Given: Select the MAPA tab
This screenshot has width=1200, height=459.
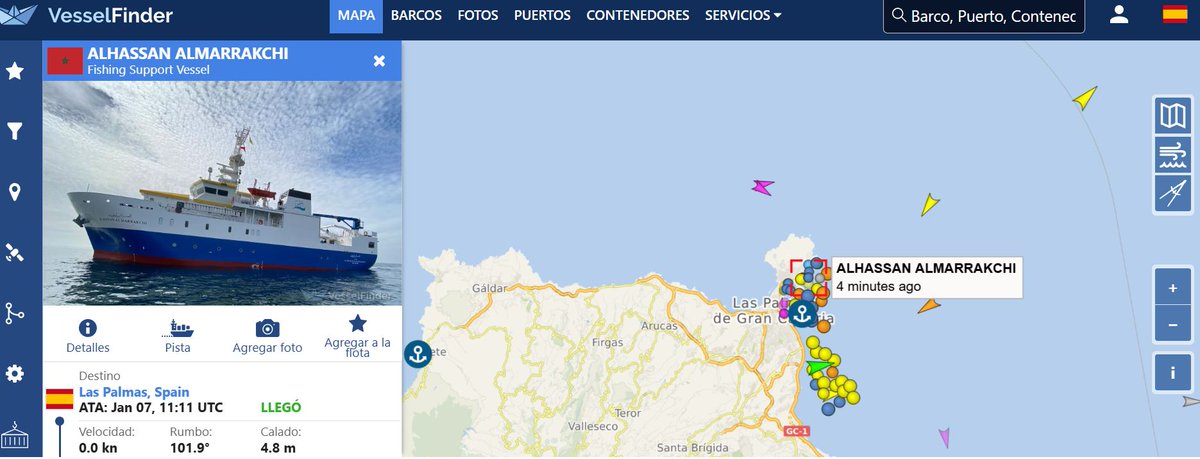Looking at the screenshot, I should (x=357, y=15).
